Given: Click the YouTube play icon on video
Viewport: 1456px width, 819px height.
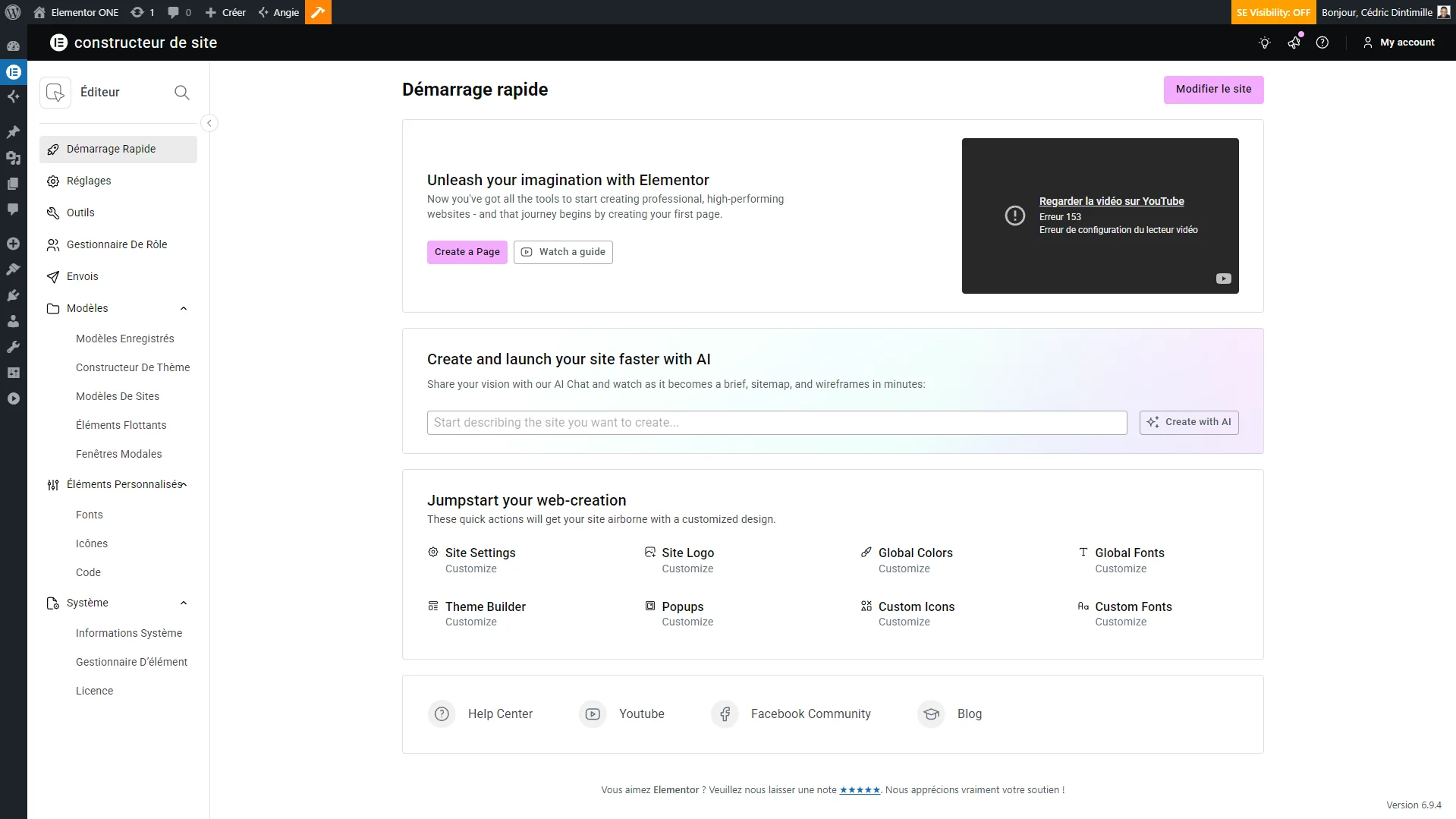Looking at the screenshot, I should pos(1223,279).
